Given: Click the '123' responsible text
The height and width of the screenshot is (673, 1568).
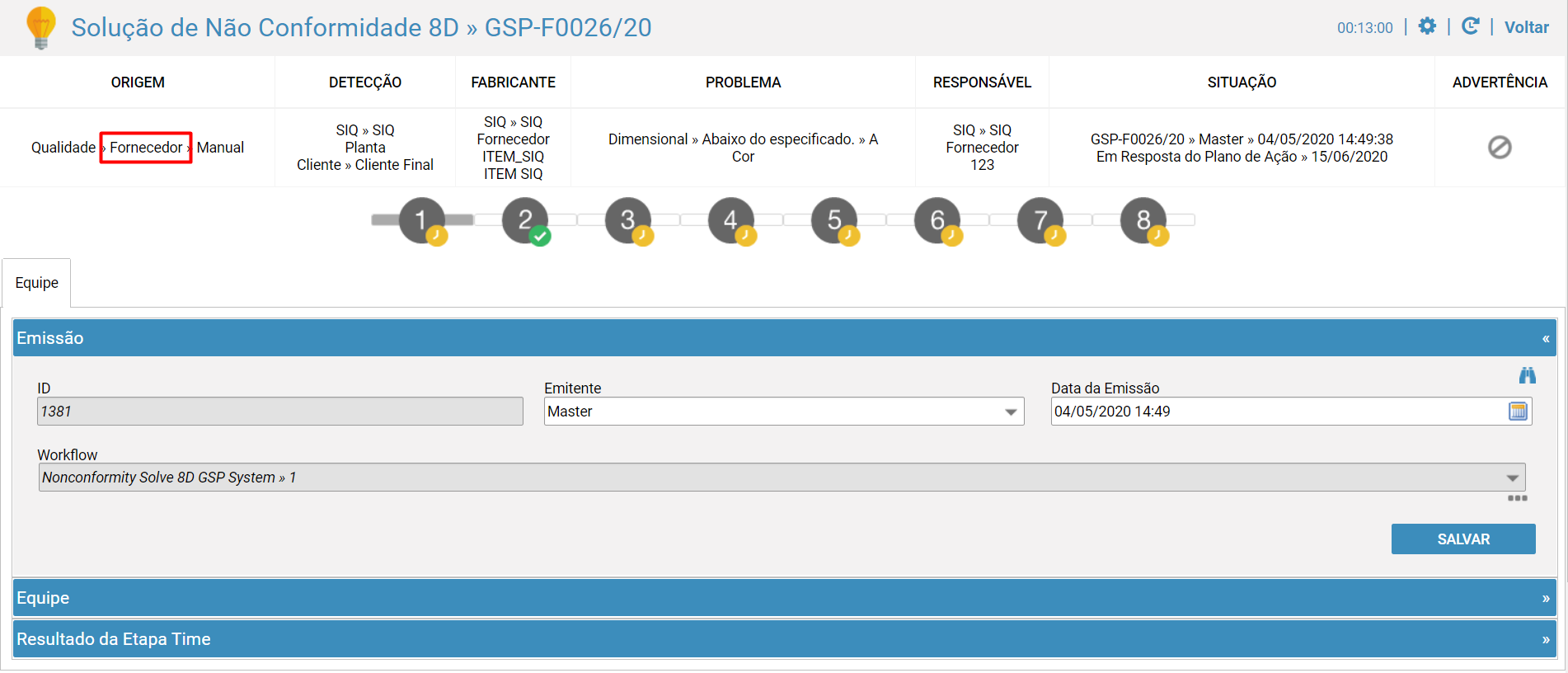Looking at the screenshot, I should pos(982,165).
